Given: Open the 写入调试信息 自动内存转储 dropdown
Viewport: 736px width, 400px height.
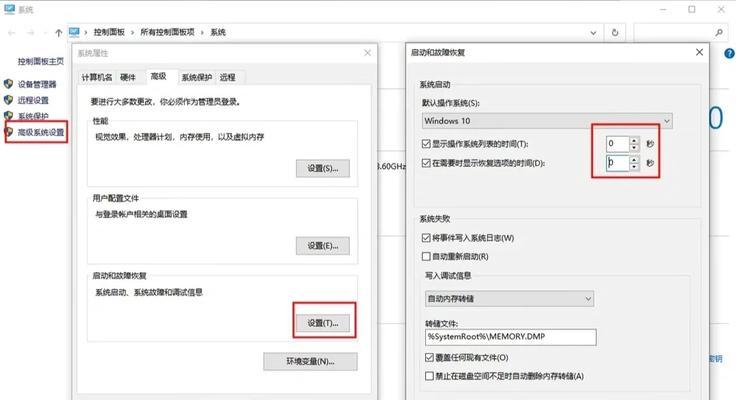Looking at the screenshot, I should click(509, 299).
